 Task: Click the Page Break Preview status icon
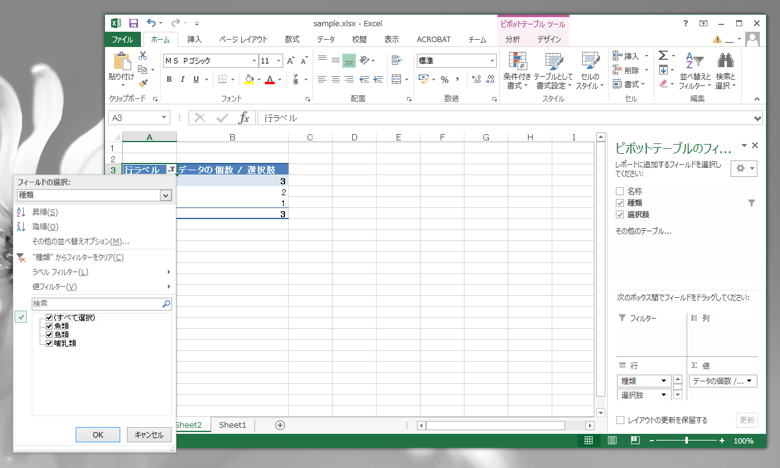point(635,441)
